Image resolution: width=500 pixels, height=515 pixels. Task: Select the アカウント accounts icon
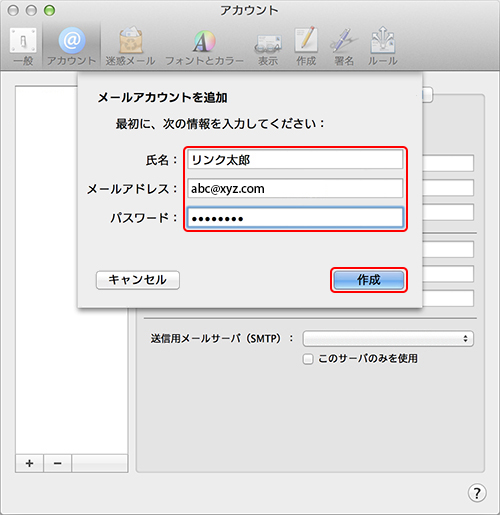pyautogui.click(x=71, y=46)
